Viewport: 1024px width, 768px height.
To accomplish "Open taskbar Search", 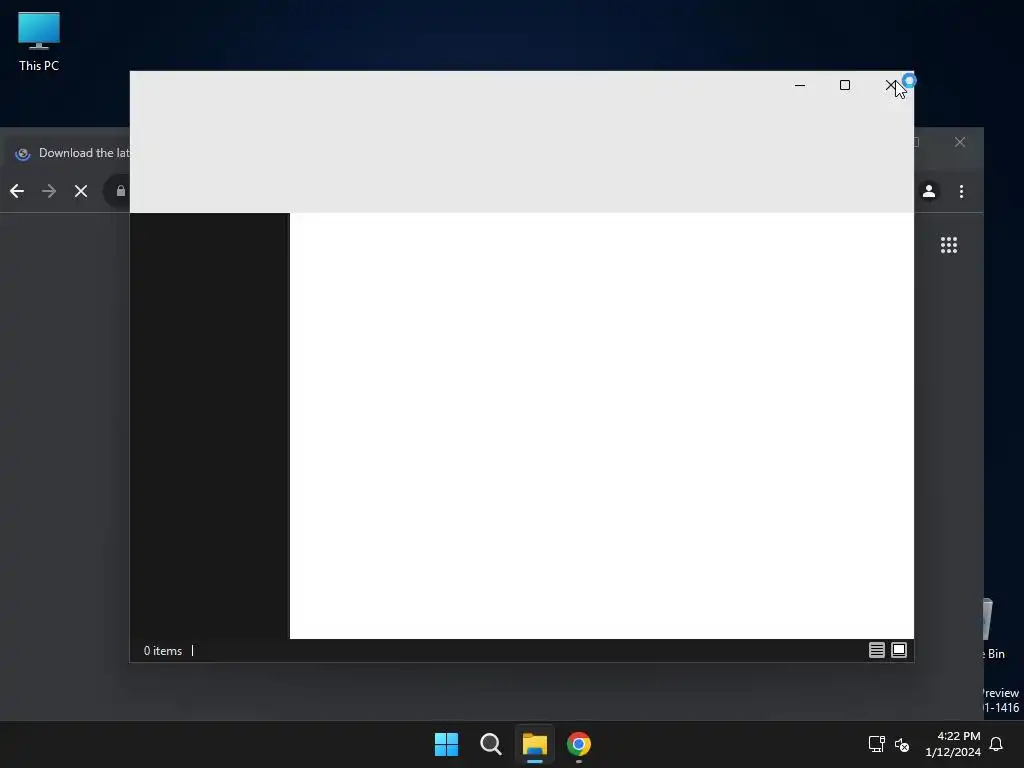I will [x=490, y=744].
